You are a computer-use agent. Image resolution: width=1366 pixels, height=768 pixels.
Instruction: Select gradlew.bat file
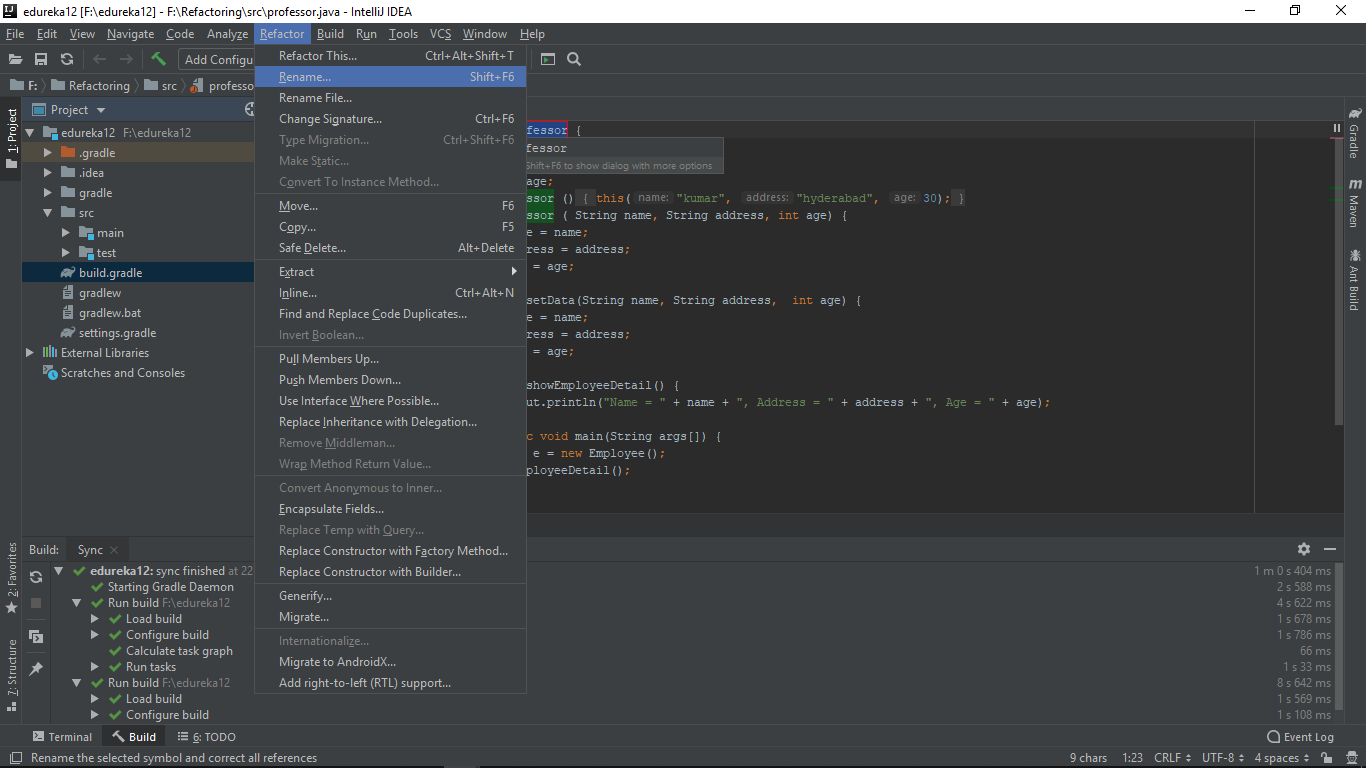tap(110, 313)
